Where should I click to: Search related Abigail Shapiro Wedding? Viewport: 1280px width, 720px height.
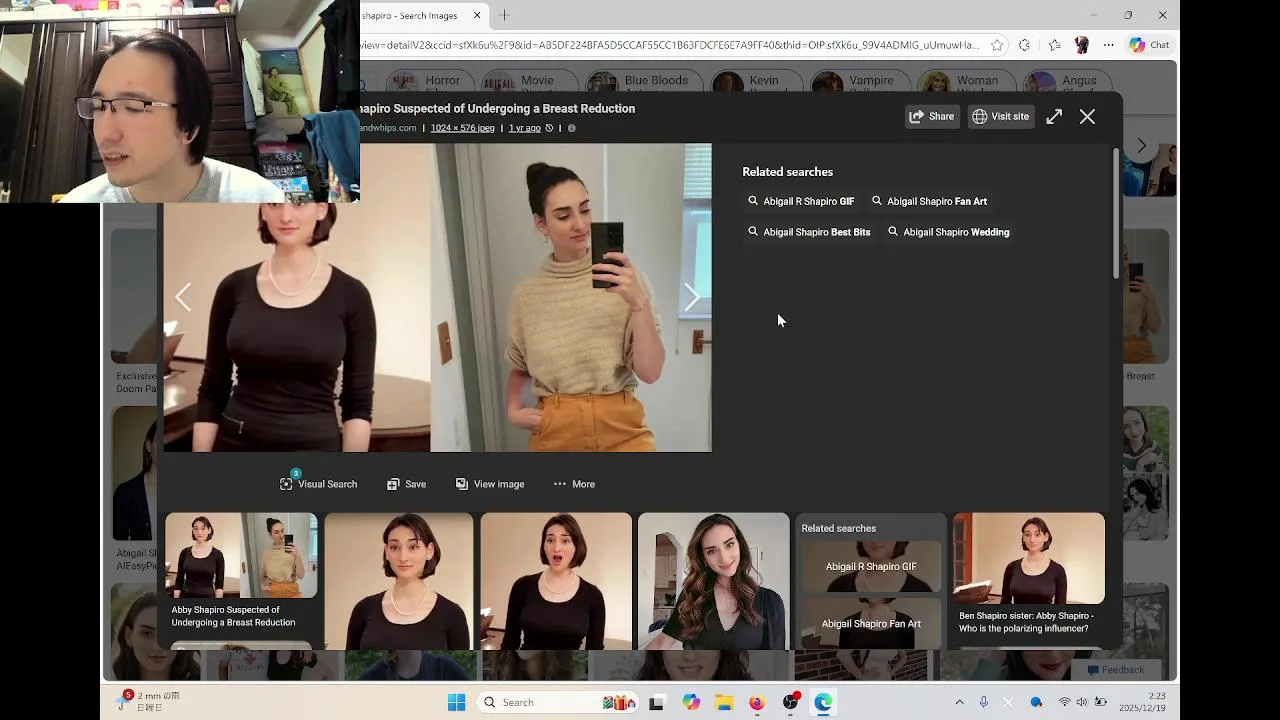[948, 232]
